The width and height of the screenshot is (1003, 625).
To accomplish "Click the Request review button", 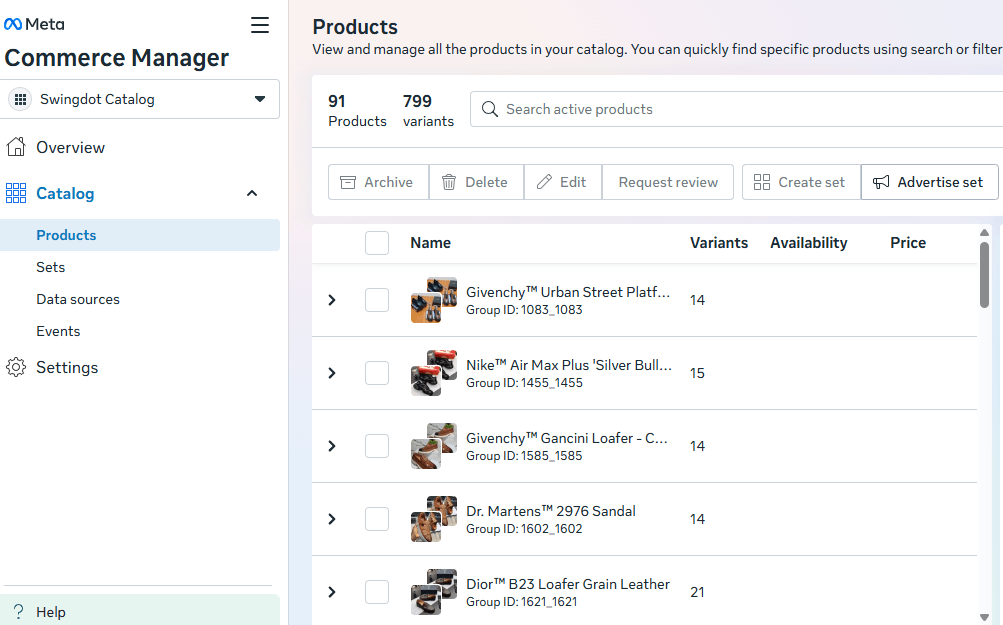I will click(x=668, y=182).
